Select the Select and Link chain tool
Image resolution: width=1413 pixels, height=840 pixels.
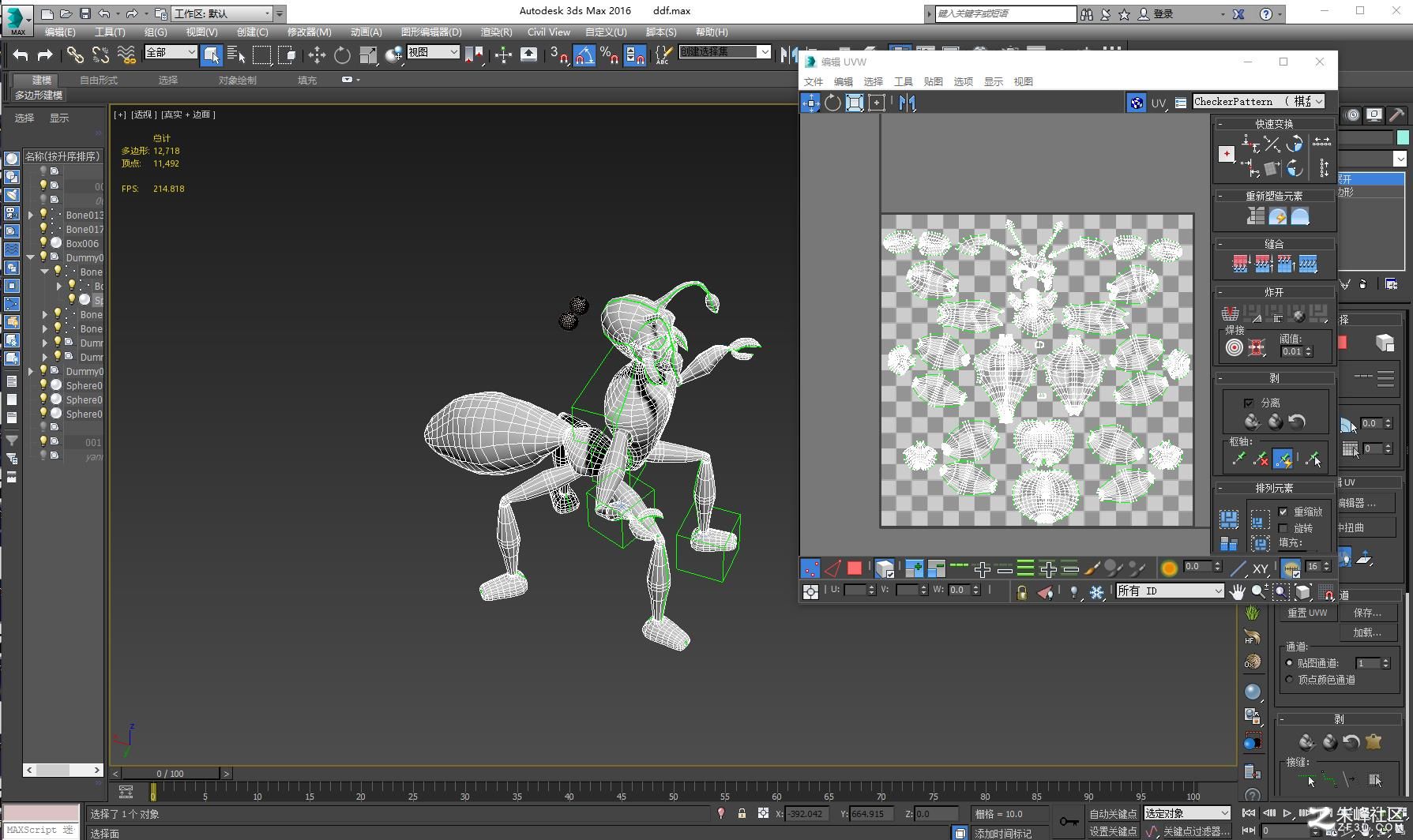pos(75,54)
